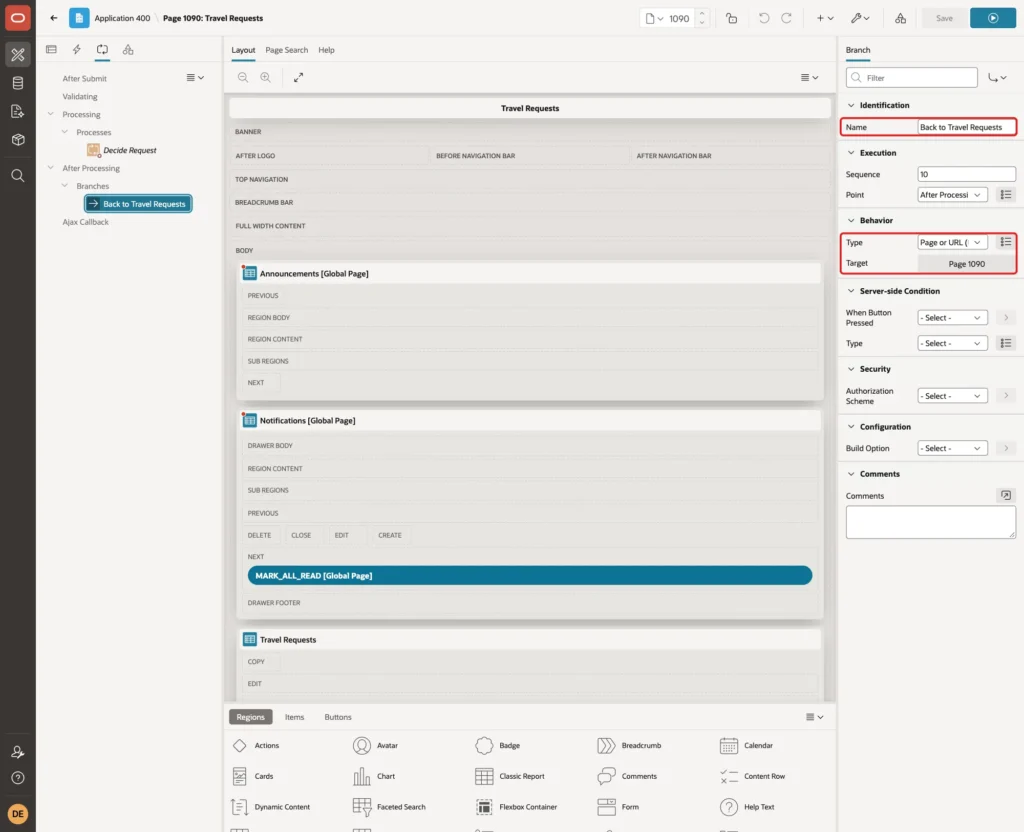Collapse the Identification section

850,105
